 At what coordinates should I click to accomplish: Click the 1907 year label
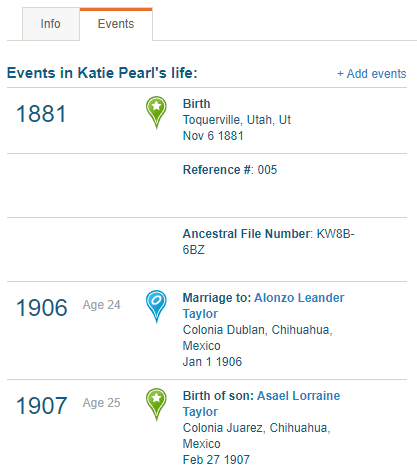click(x=42, y=406)
